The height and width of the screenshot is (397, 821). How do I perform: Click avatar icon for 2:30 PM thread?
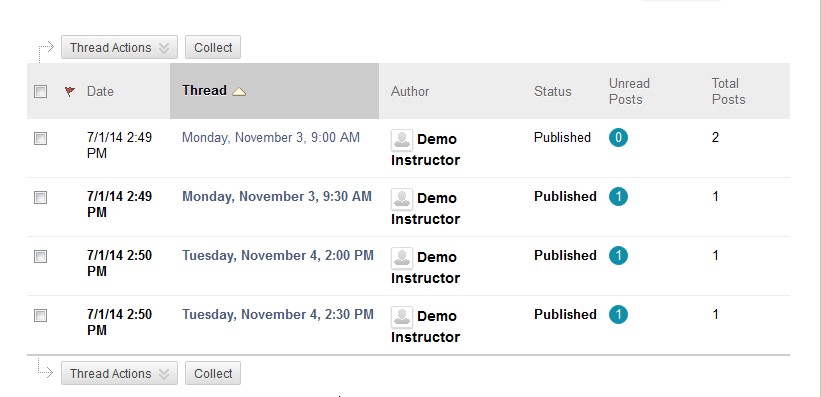click(402, 317)
